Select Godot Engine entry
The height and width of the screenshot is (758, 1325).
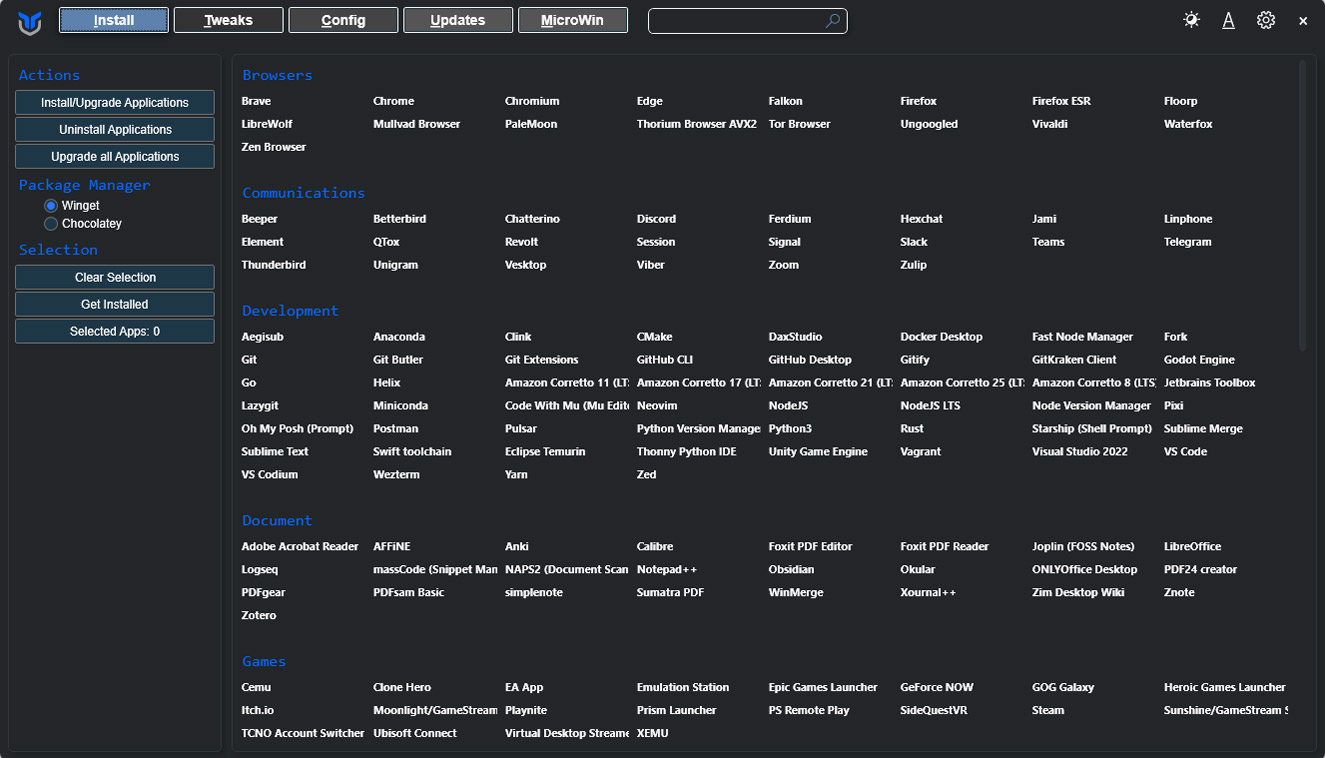click(1199, 360)
